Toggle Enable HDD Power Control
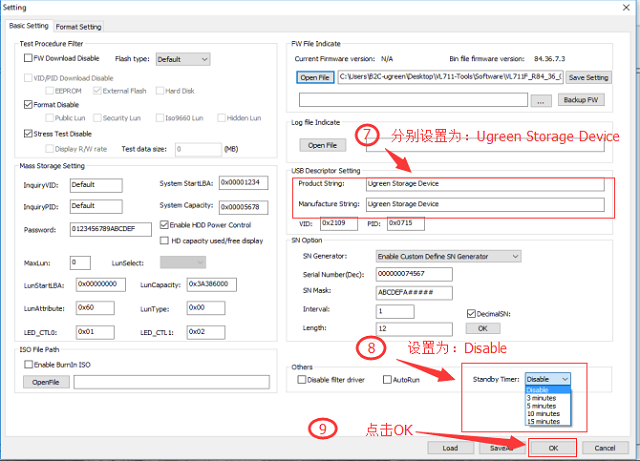This screenshot has height=461, width=640. pos(164,225)
